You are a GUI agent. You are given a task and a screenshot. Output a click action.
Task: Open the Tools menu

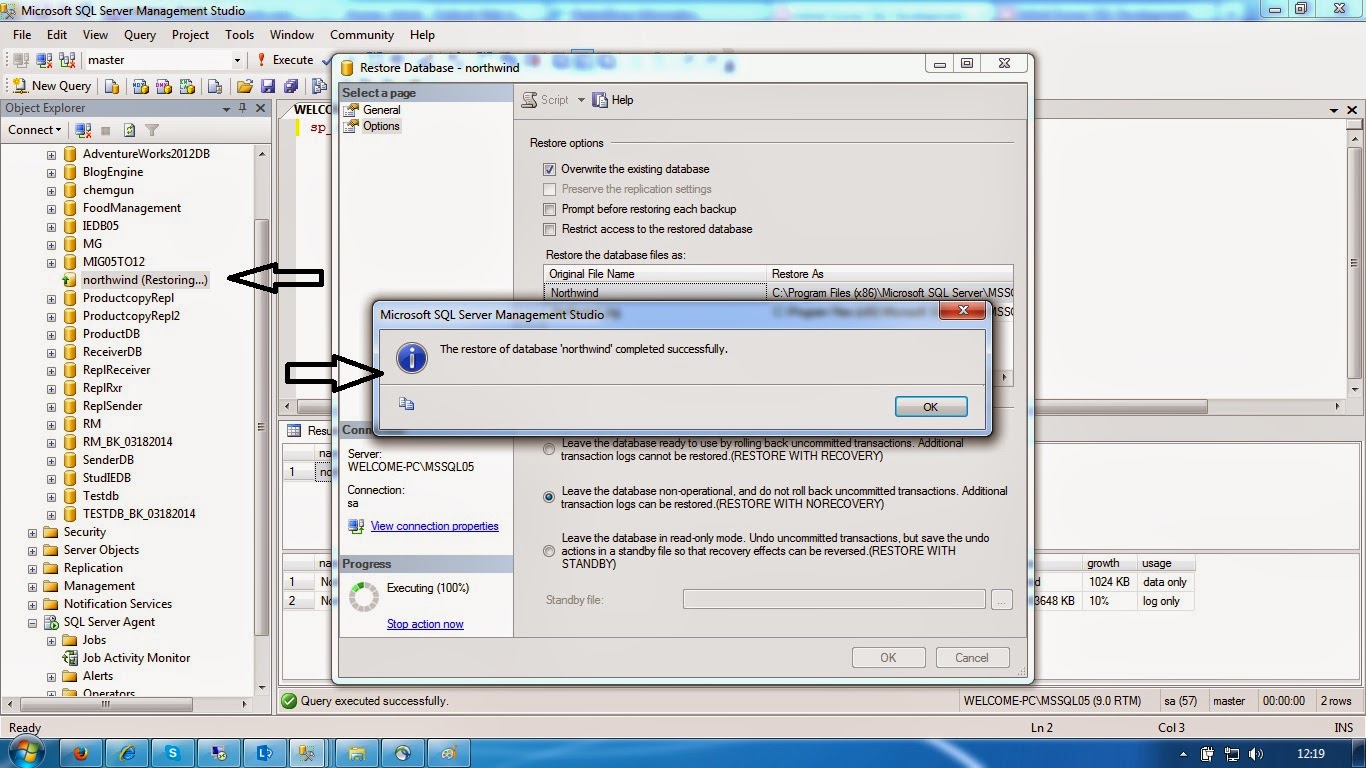[240, 34]
